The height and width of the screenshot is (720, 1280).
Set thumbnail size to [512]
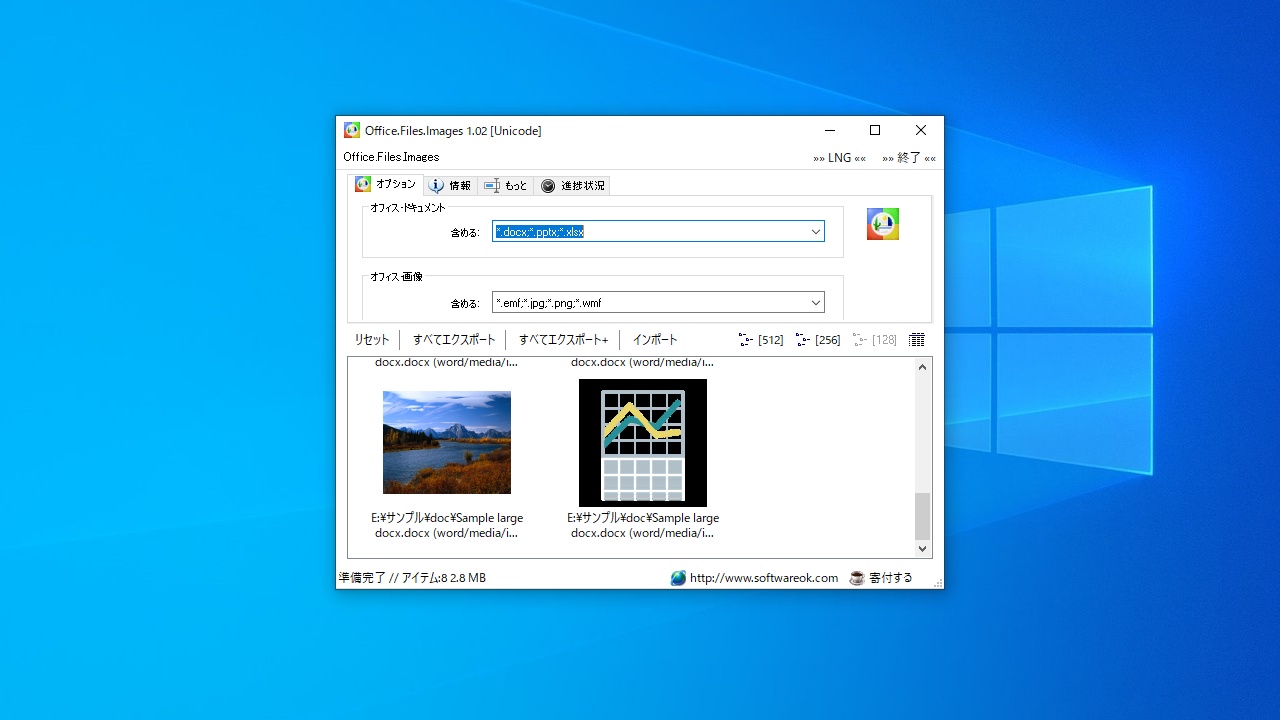point(761,340)
